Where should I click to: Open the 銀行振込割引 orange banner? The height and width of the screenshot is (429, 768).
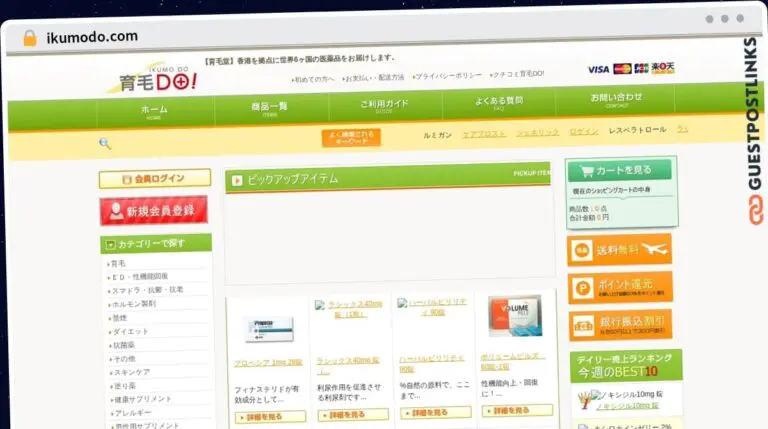621,325
